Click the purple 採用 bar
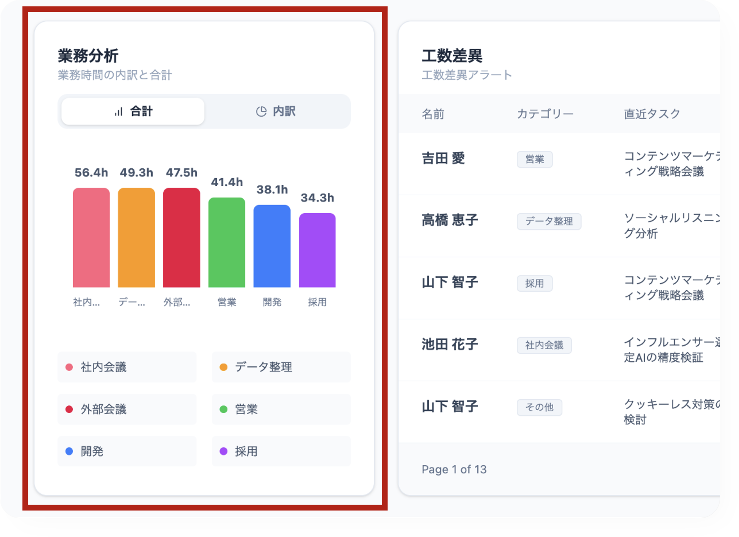 pos(317,250)
